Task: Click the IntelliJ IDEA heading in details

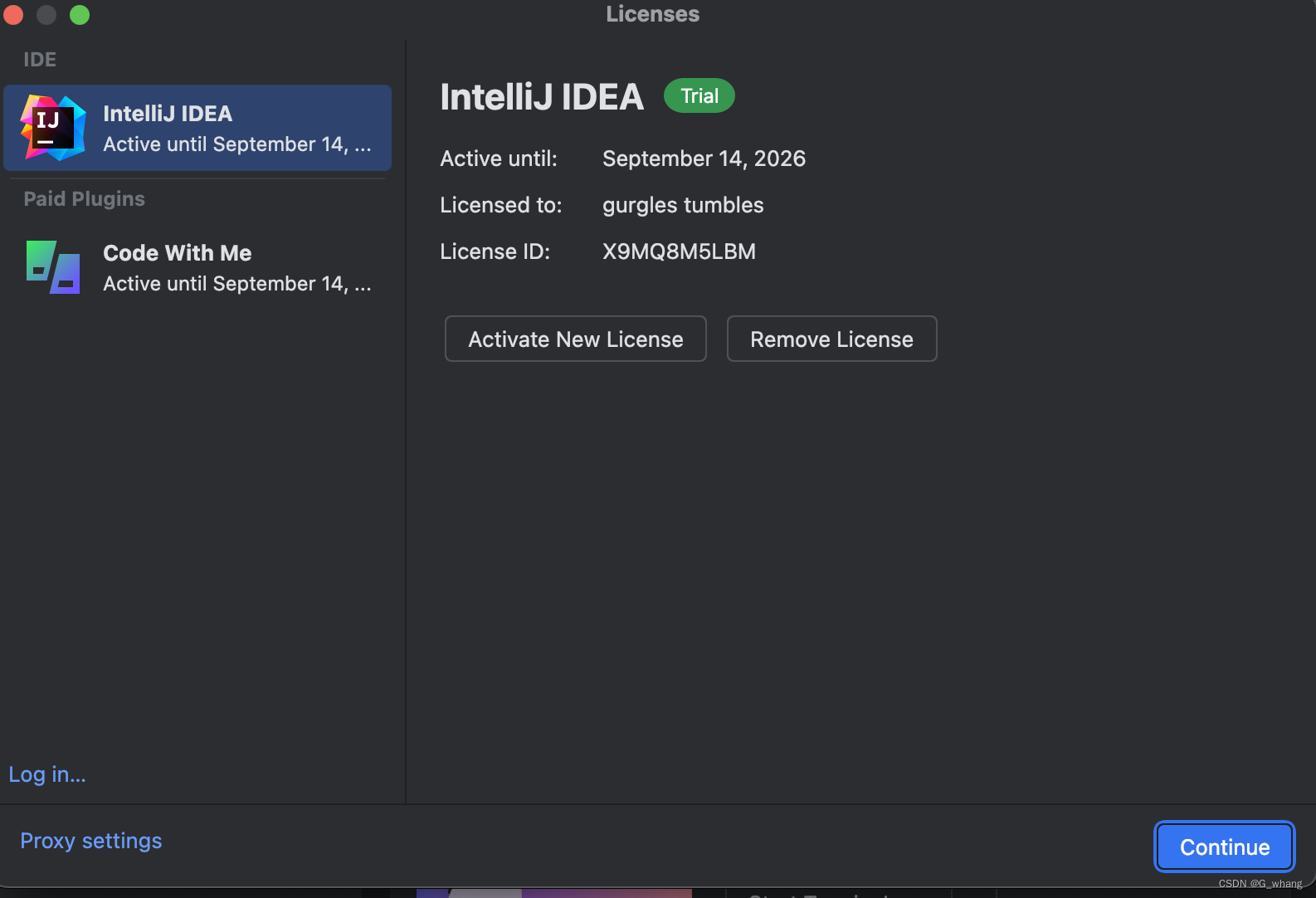Action: 542,97
